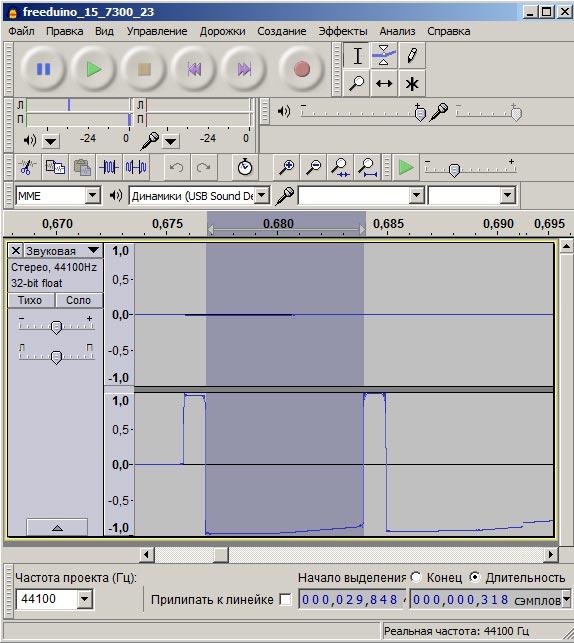This screenshot has height=643, width=574.
Task: Close the track with X button
Action: tap(16, 250)
